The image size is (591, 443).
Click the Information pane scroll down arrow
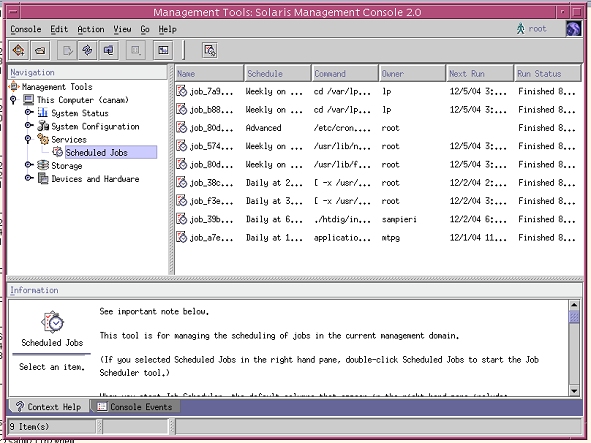(574, 391)
